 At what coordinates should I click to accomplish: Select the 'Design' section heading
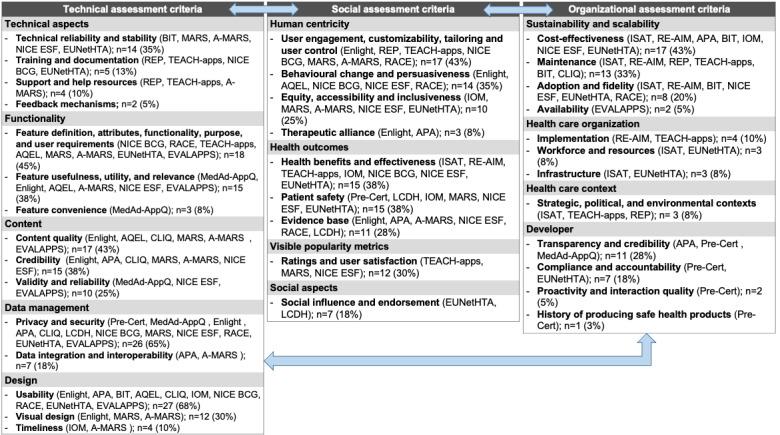coord(21,380)
